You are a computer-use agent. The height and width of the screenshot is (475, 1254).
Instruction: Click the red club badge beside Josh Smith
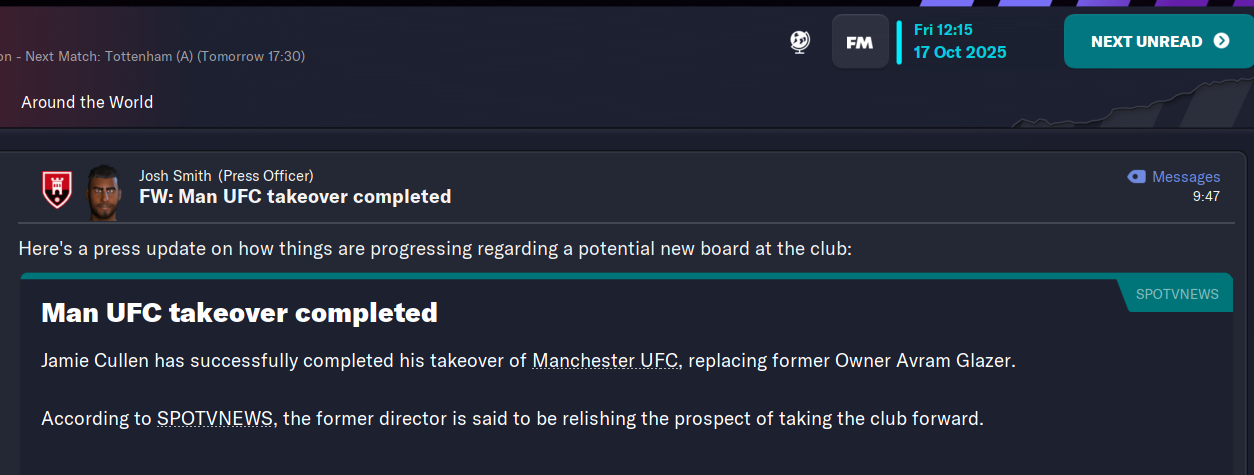[57, 188]
